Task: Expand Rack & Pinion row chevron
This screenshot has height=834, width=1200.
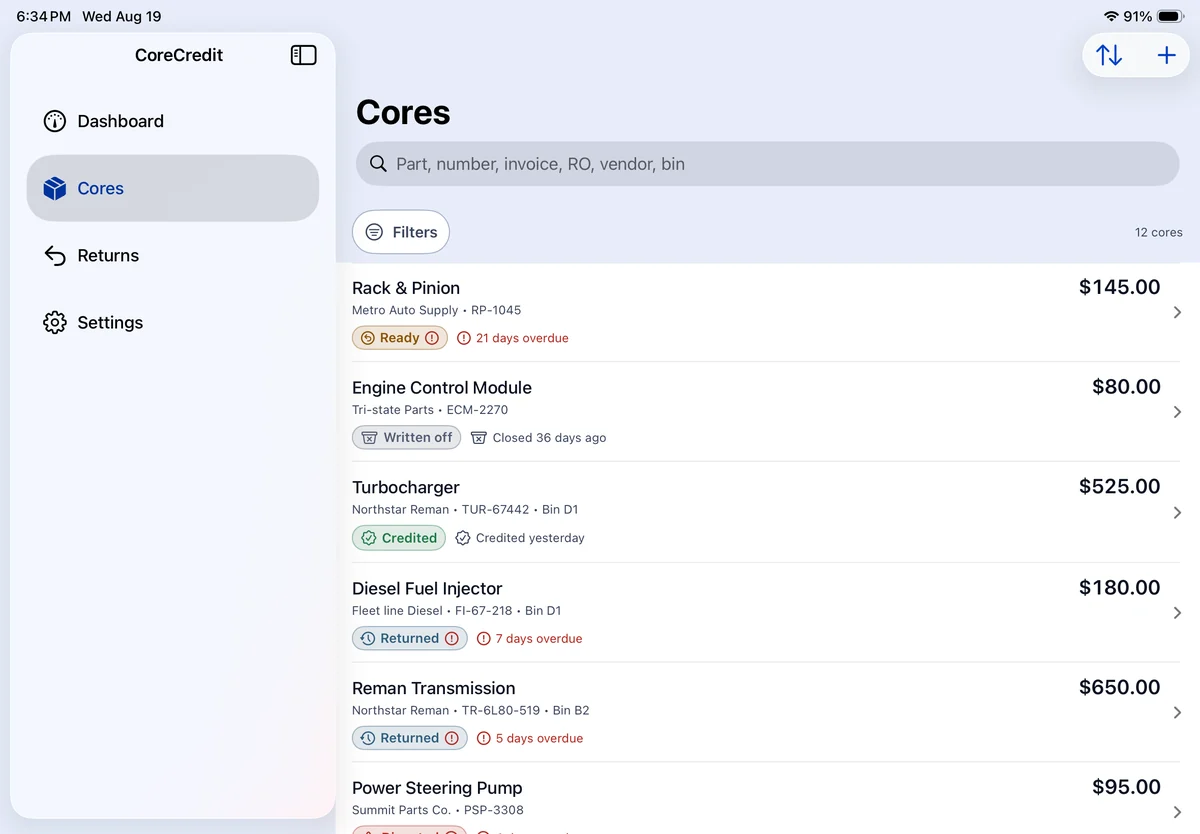Action: (1177, 312)
